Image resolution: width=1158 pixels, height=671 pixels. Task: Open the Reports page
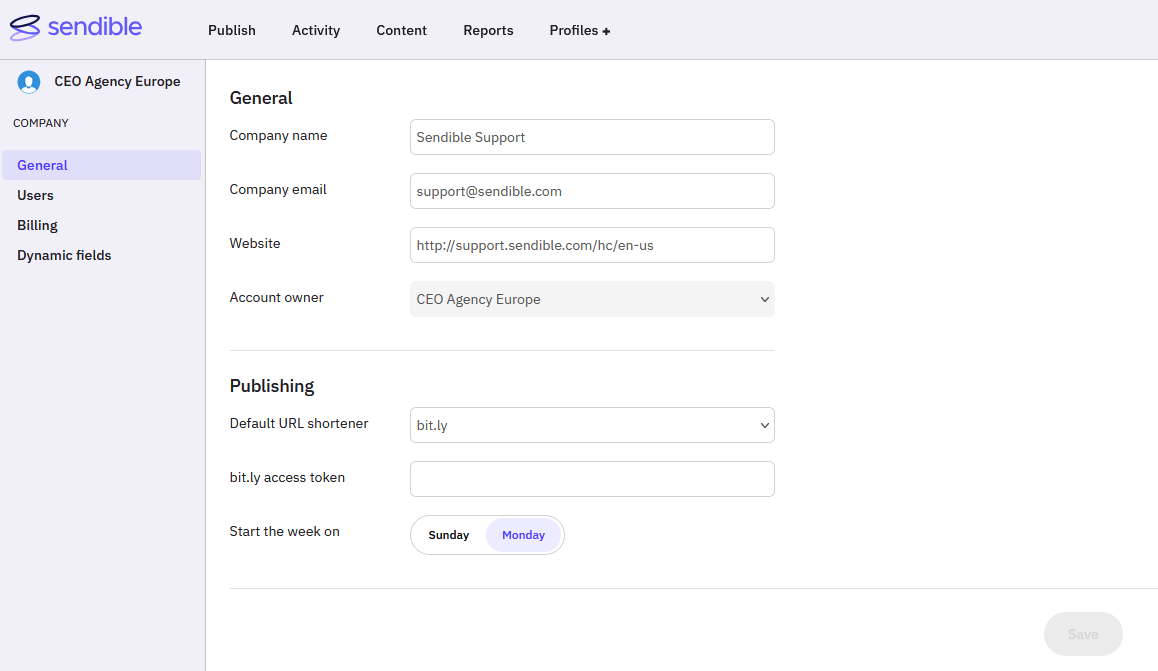[488, 30]
